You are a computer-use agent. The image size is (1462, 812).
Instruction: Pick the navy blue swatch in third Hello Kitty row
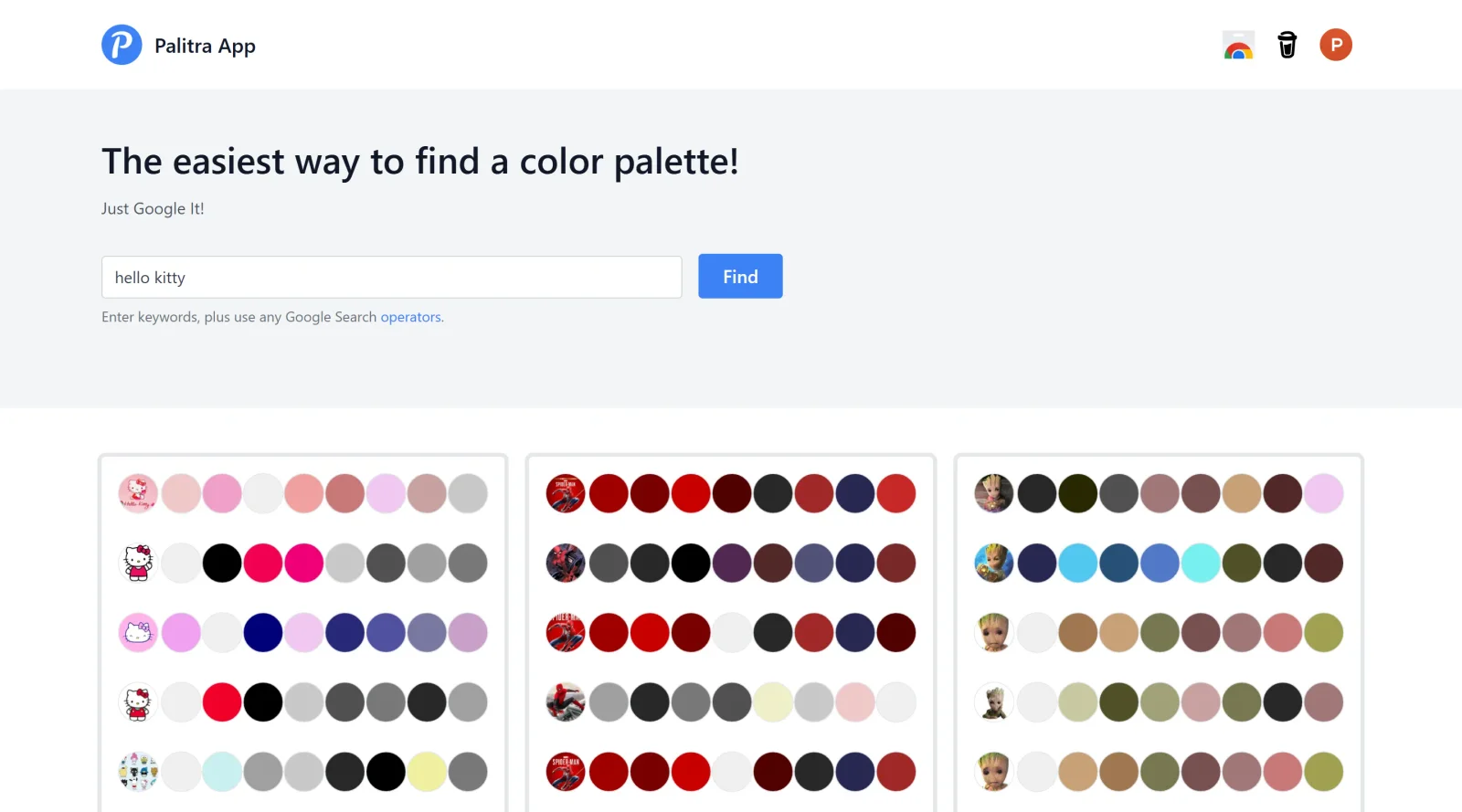point(263,632)
